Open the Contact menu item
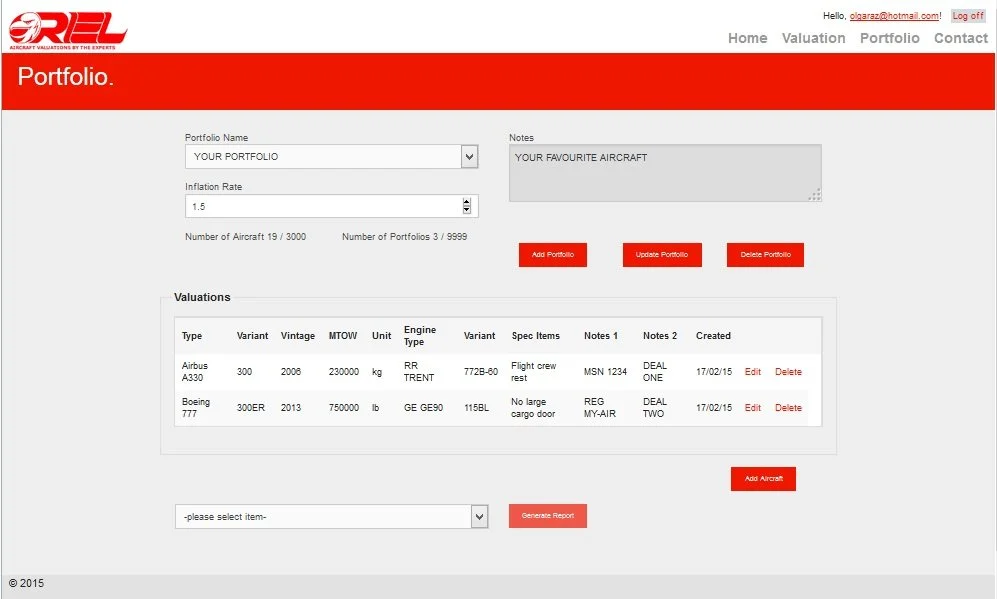 (x=961, y=38)
